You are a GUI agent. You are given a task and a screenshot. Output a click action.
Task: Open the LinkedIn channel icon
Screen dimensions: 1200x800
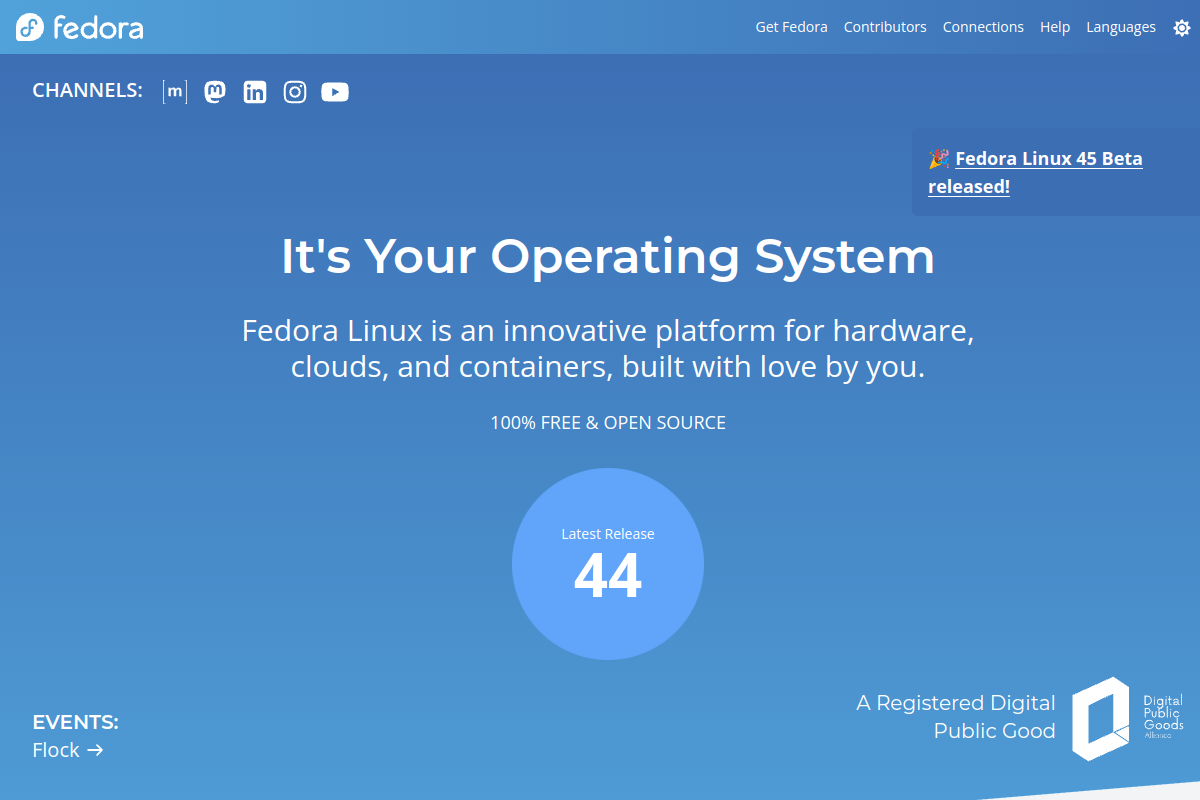[255, 92]
